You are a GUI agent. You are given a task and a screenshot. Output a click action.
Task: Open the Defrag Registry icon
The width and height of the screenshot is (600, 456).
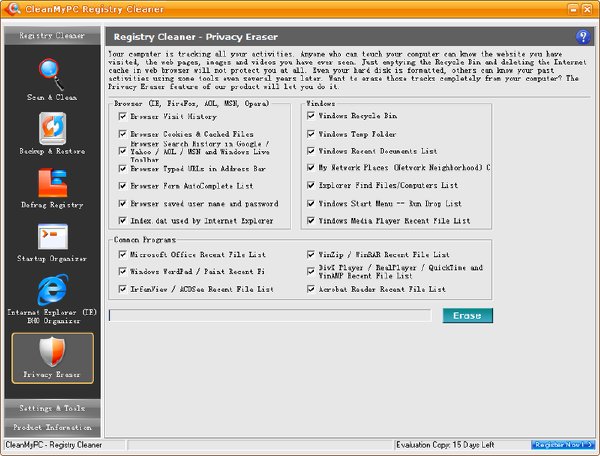(x=52, y=182)
